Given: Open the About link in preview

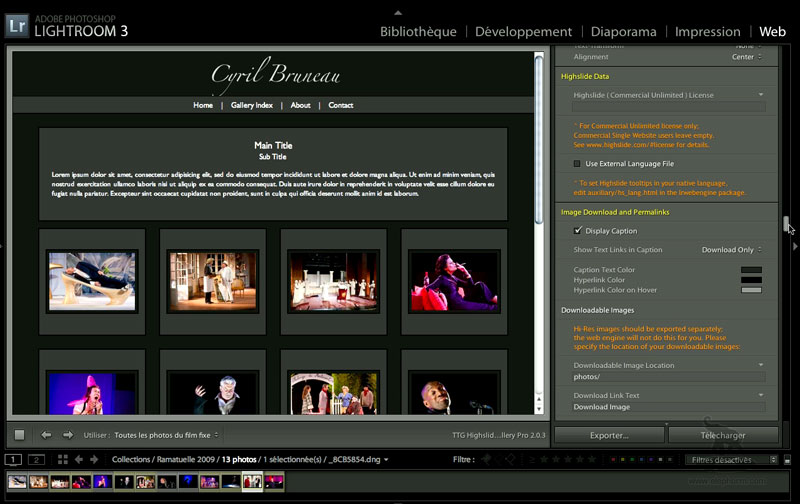Looking at the screenshot, I should point(301,105).
